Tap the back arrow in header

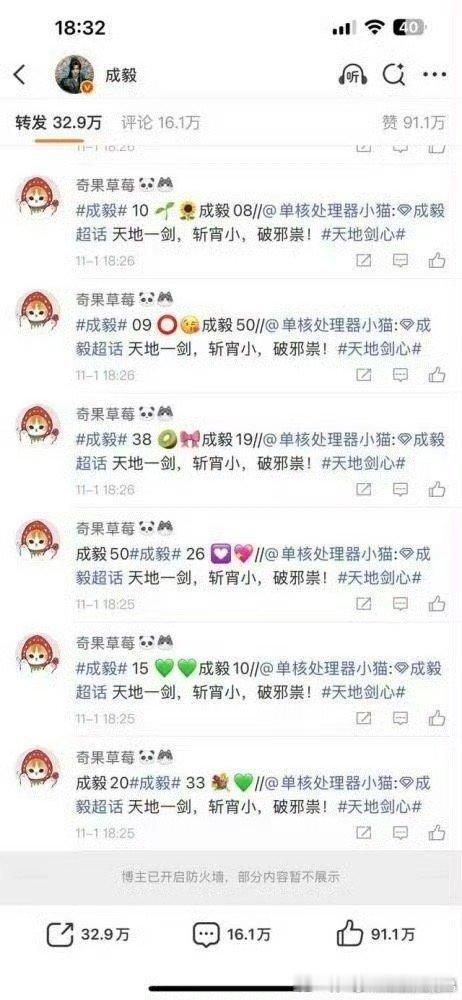(x=20, y=75)
